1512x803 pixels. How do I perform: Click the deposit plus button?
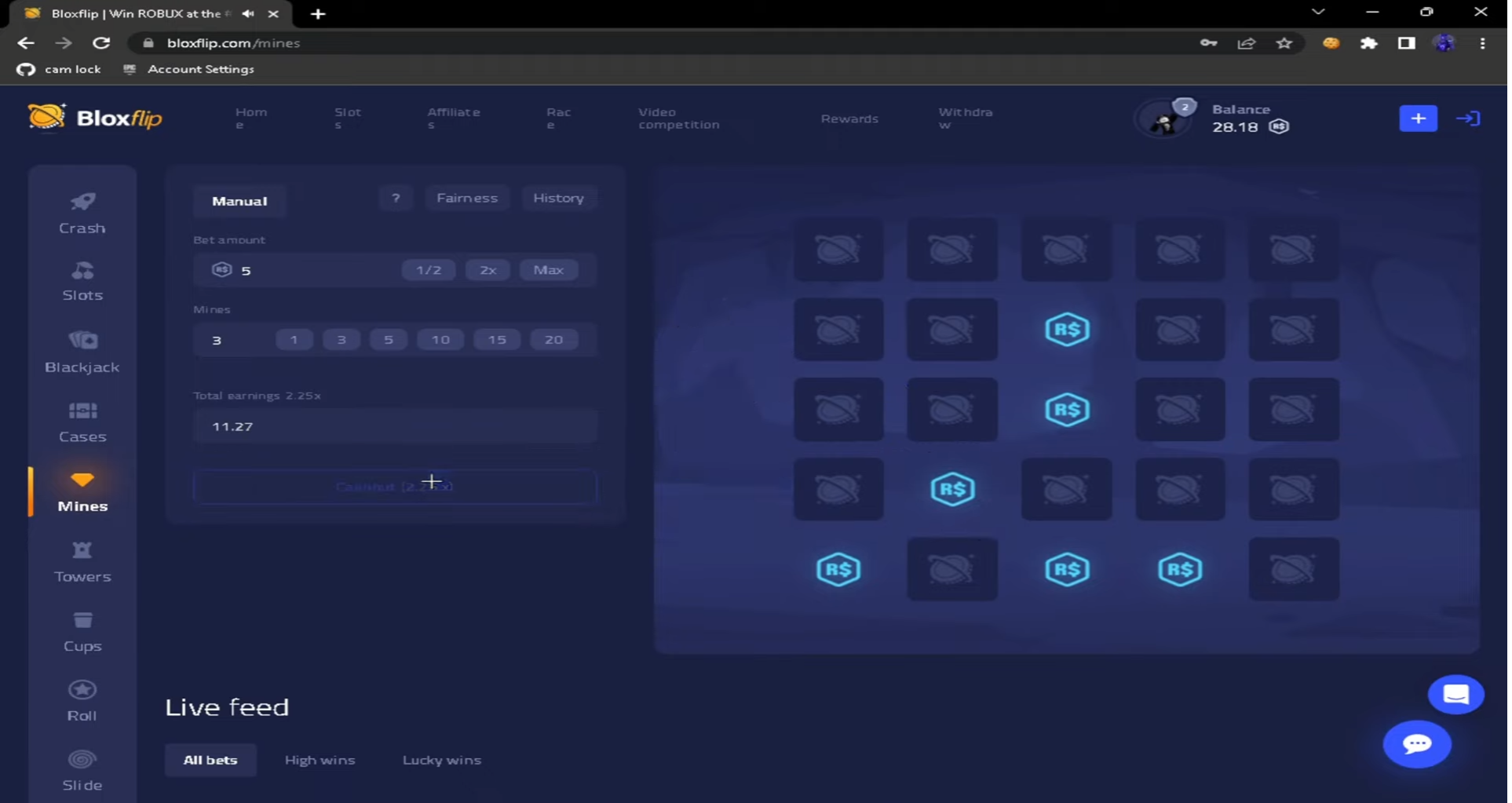(x=1418, y=118)
